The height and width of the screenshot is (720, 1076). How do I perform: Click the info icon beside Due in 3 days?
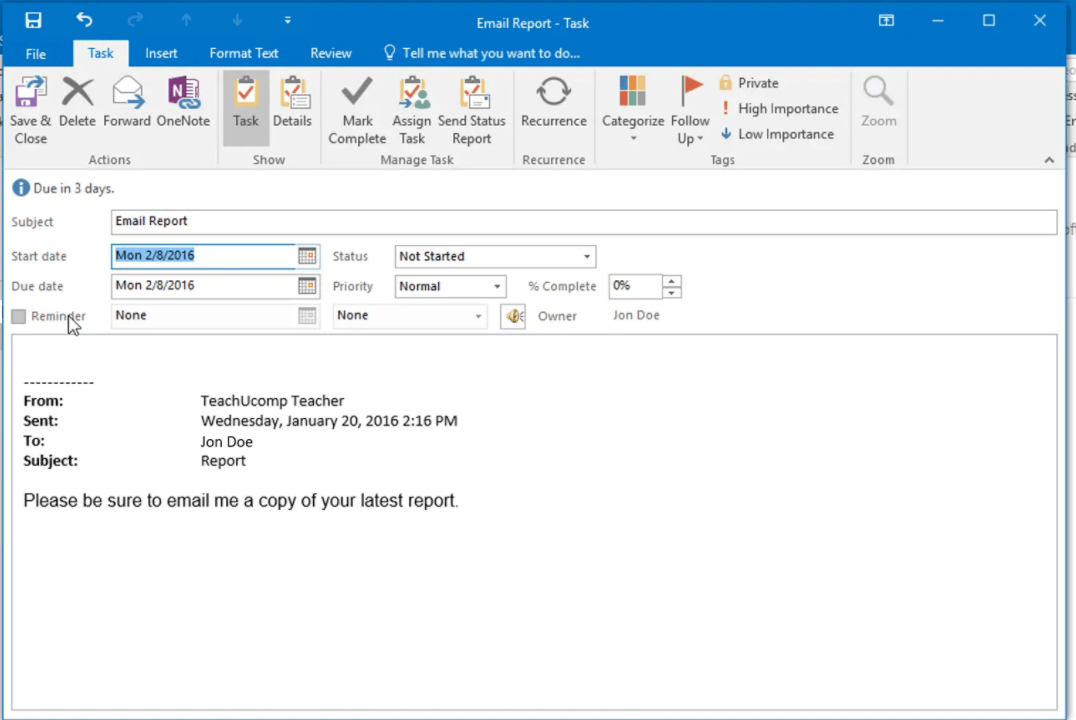[21, 188]
